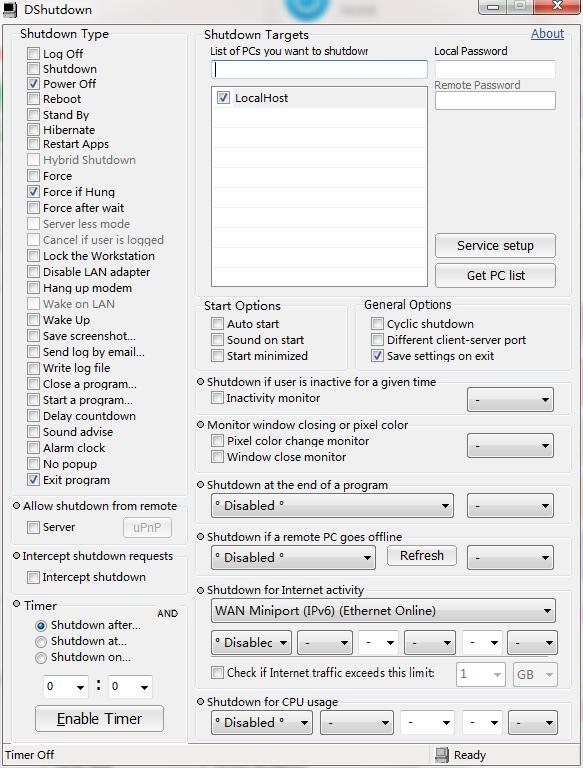Click the Remote Password field

coord(495,100)
